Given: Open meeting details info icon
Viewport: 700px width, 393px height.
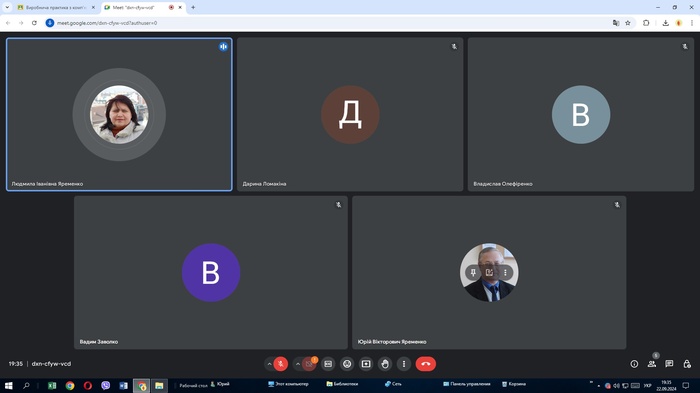Looking at the screenshot, I should [634, 364].
